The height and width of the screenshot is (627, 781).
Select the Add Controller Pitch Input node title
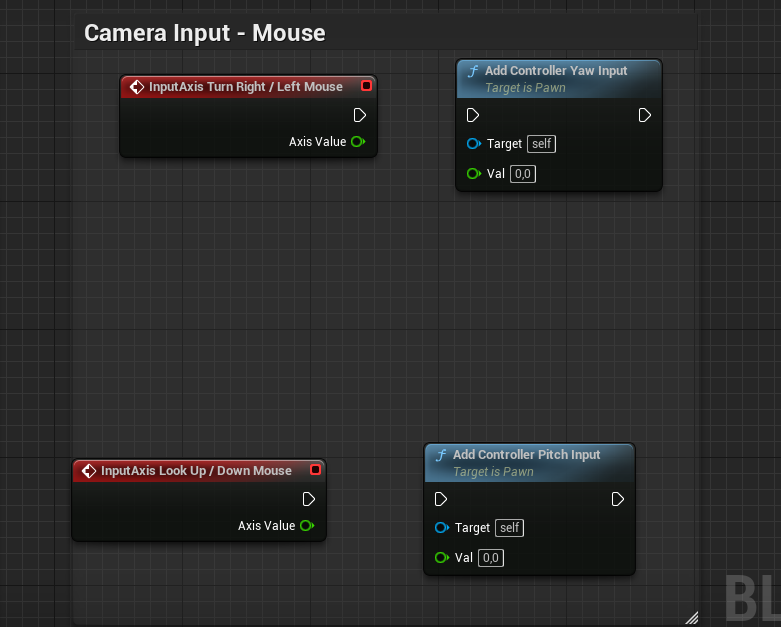[x=526, y=455]
